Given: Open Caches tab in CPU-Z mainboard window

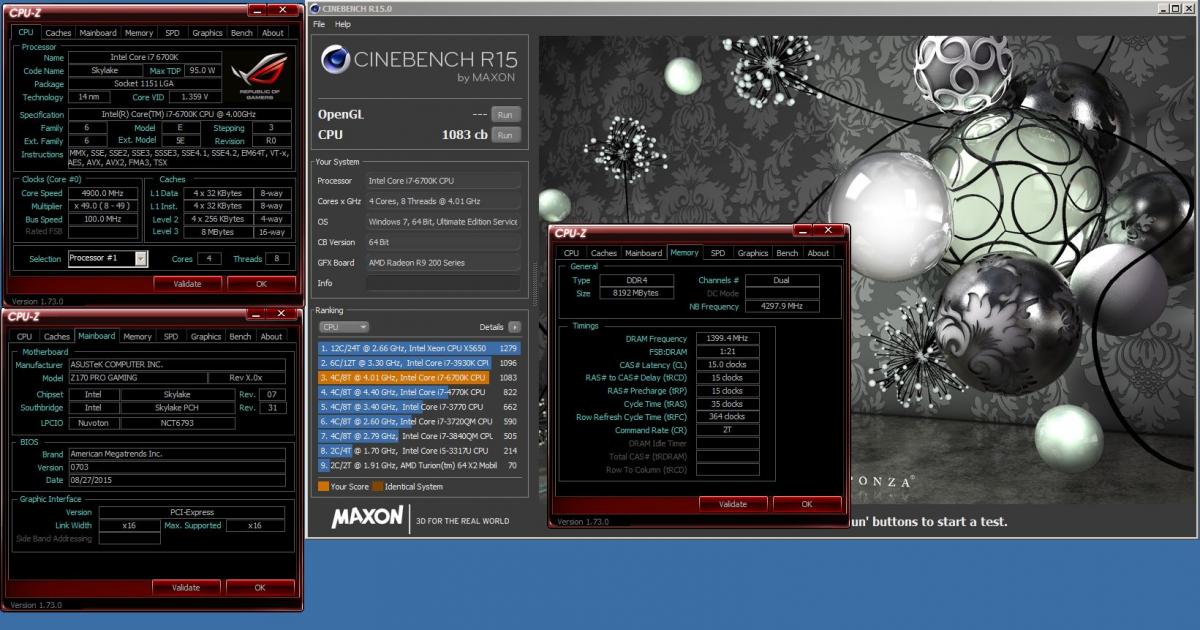Looking at the screenshot, I should [57, 337].
